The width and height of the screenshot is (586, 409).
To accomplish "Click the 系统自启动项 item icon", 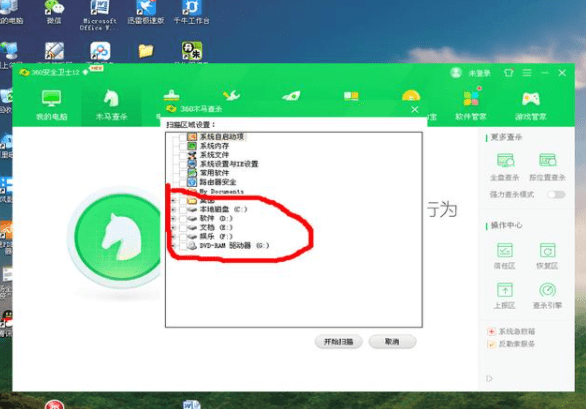I will 192,137.
